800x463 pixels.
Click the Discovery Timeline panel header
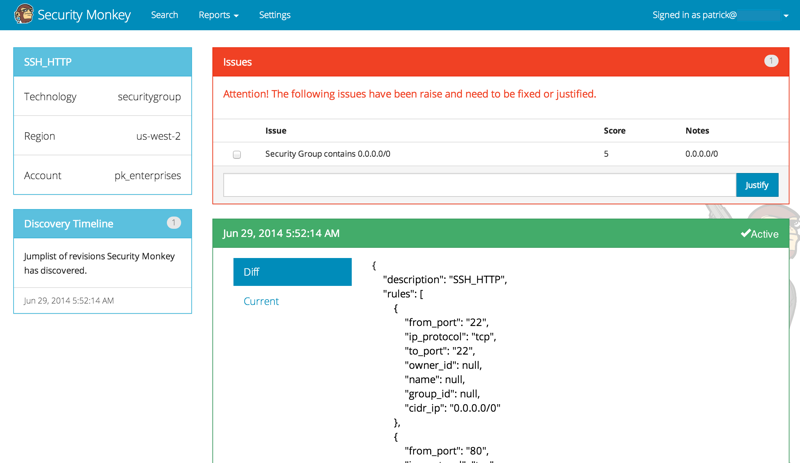point(103,224)
